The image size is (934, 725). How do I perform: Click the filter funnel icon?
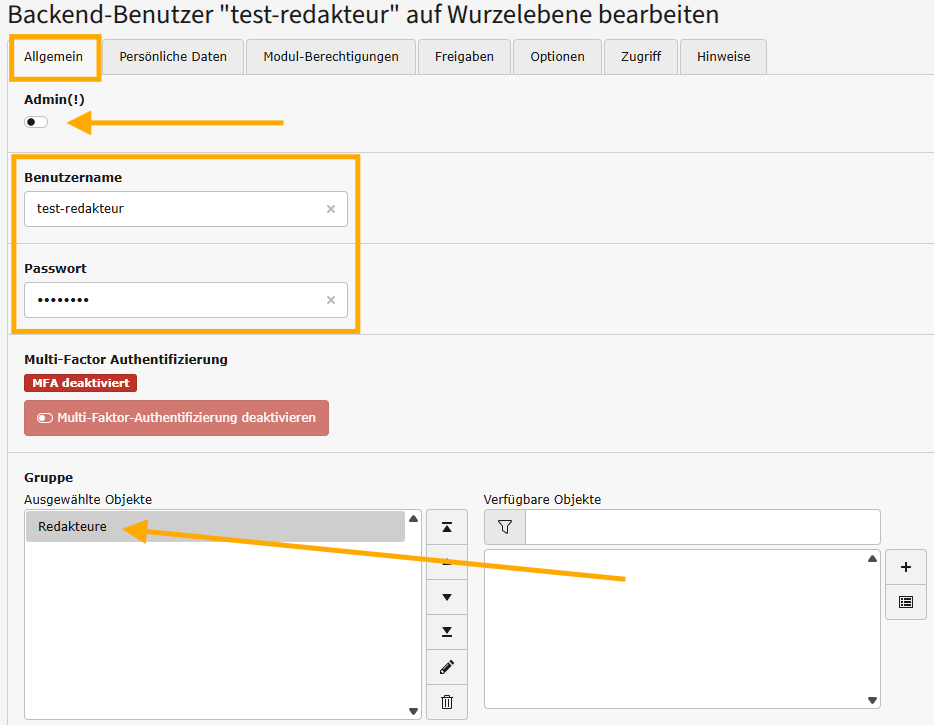click(x=504, y=527)
